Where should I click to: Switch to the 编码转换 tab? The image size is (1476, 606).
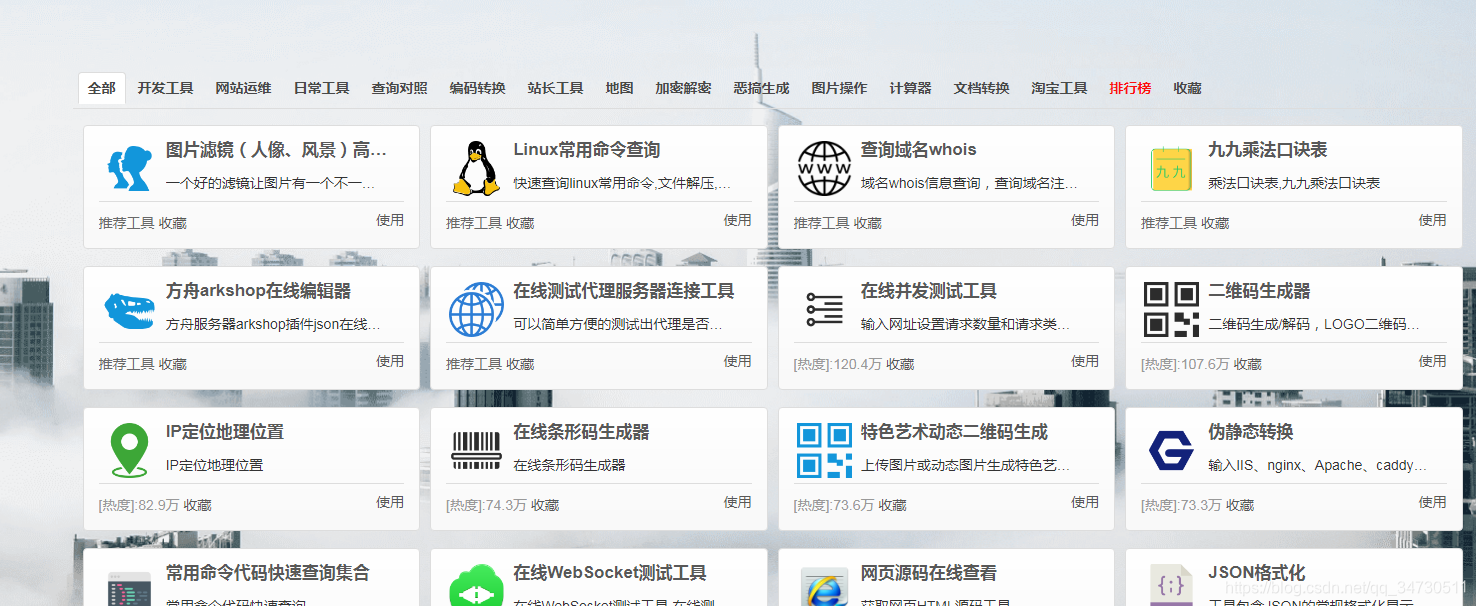(x=478, y=88)
